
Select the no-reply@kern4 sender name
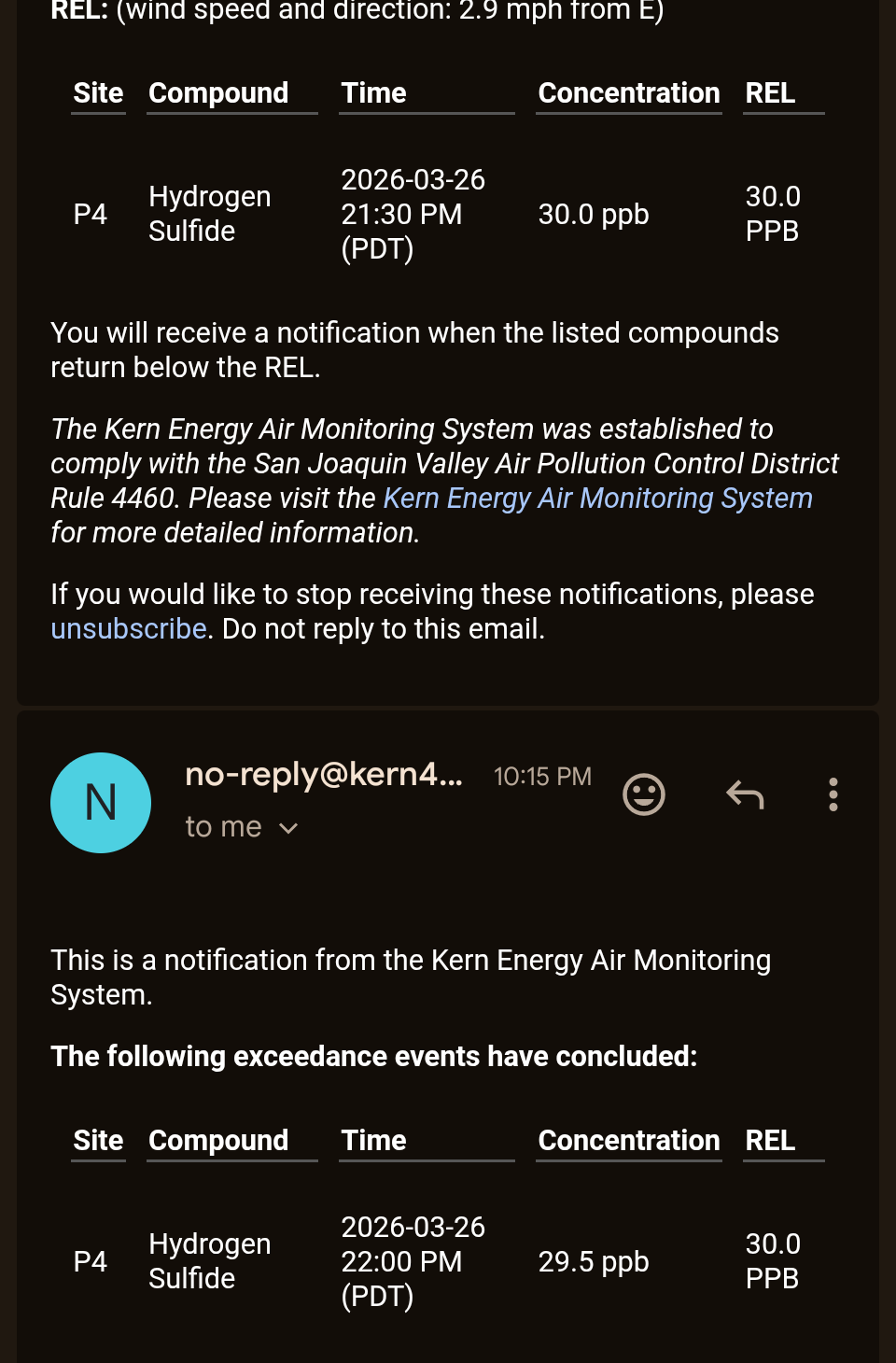coord(324,775)
